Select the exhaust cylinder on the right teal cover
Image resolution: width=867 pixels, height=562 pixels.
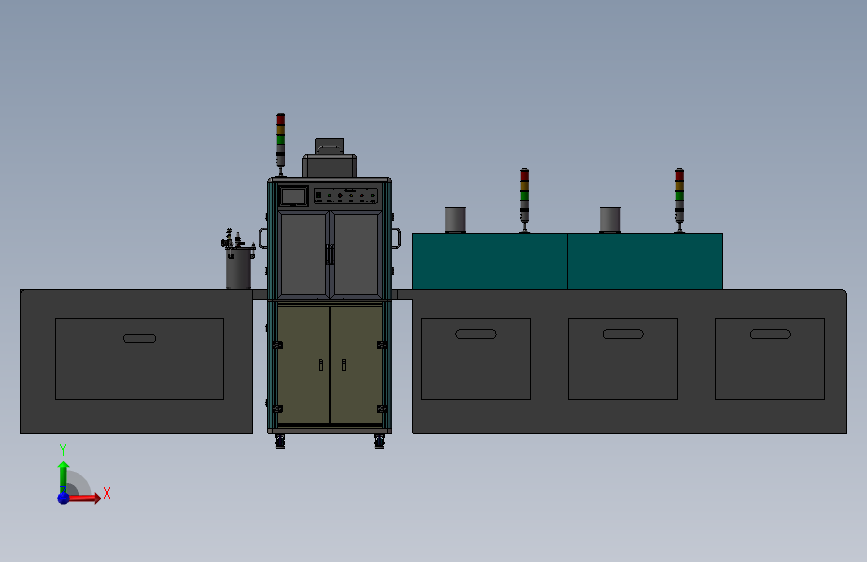(x=610, y=220)
